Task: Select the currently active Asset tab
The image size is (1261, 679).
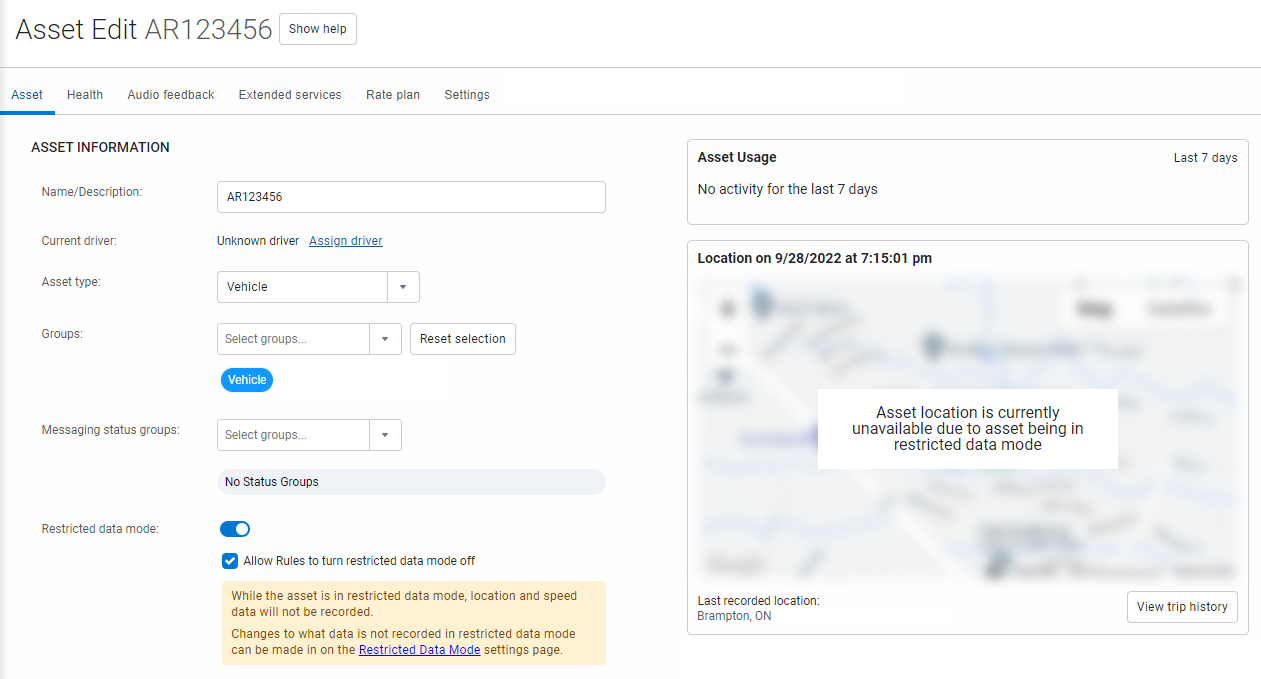Action: (27, 94)
